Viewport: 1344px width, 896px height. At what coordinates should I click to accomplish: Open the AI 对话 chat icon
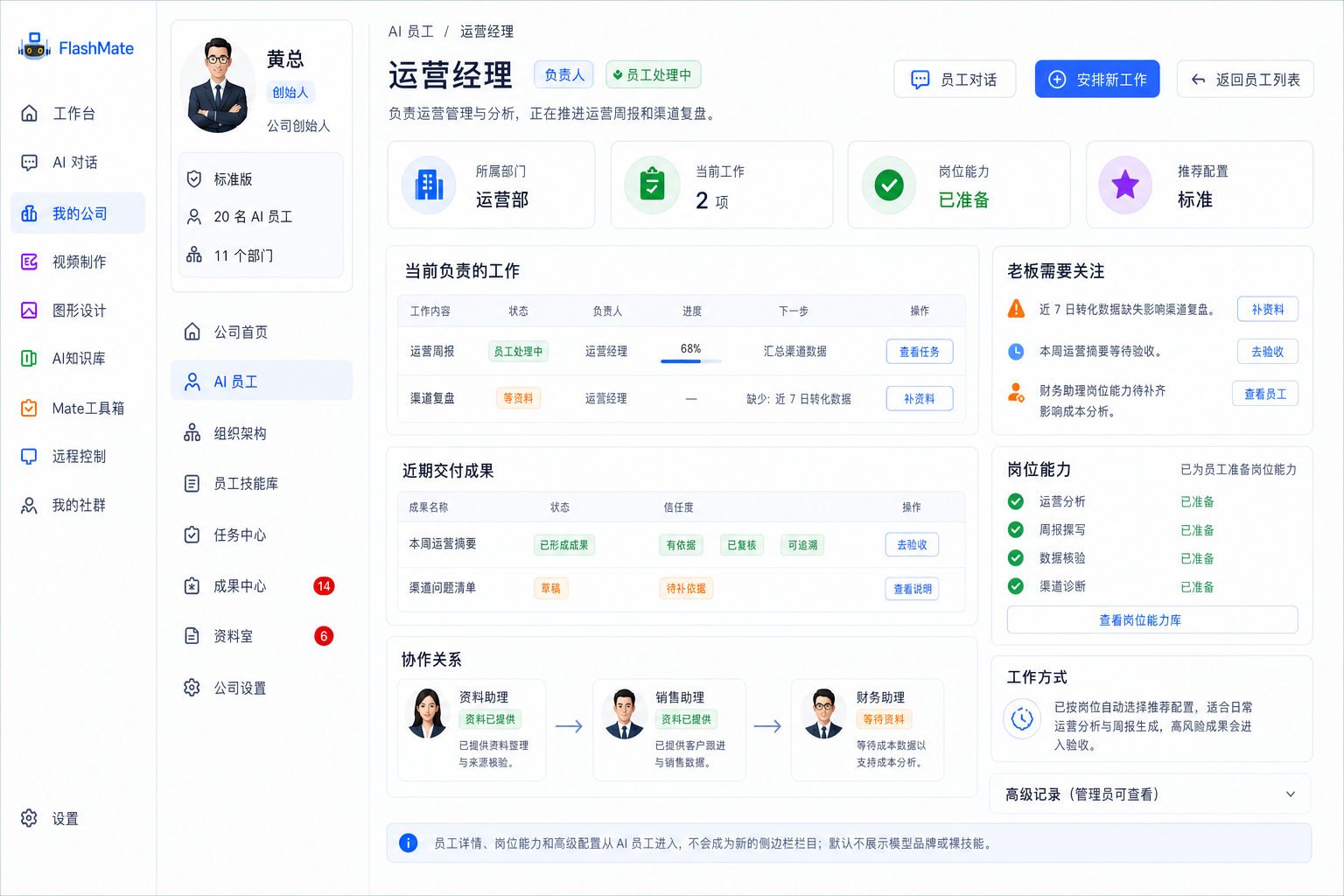[29, 163]
